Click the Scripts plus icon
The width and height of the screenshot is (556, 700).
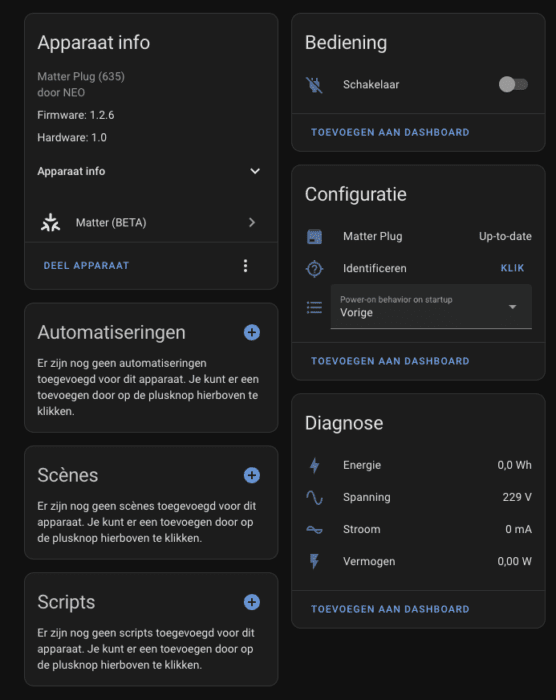click(252, 602)
